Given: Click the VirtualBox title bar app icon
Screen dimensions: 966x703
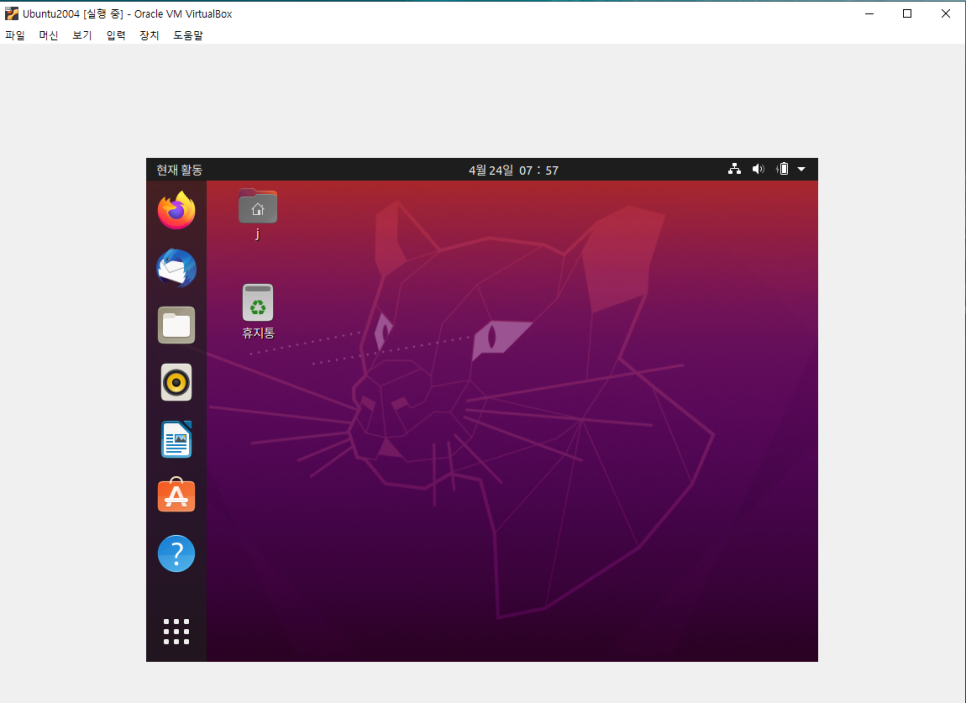Looking at the screenshot, I should click(12, 14).
